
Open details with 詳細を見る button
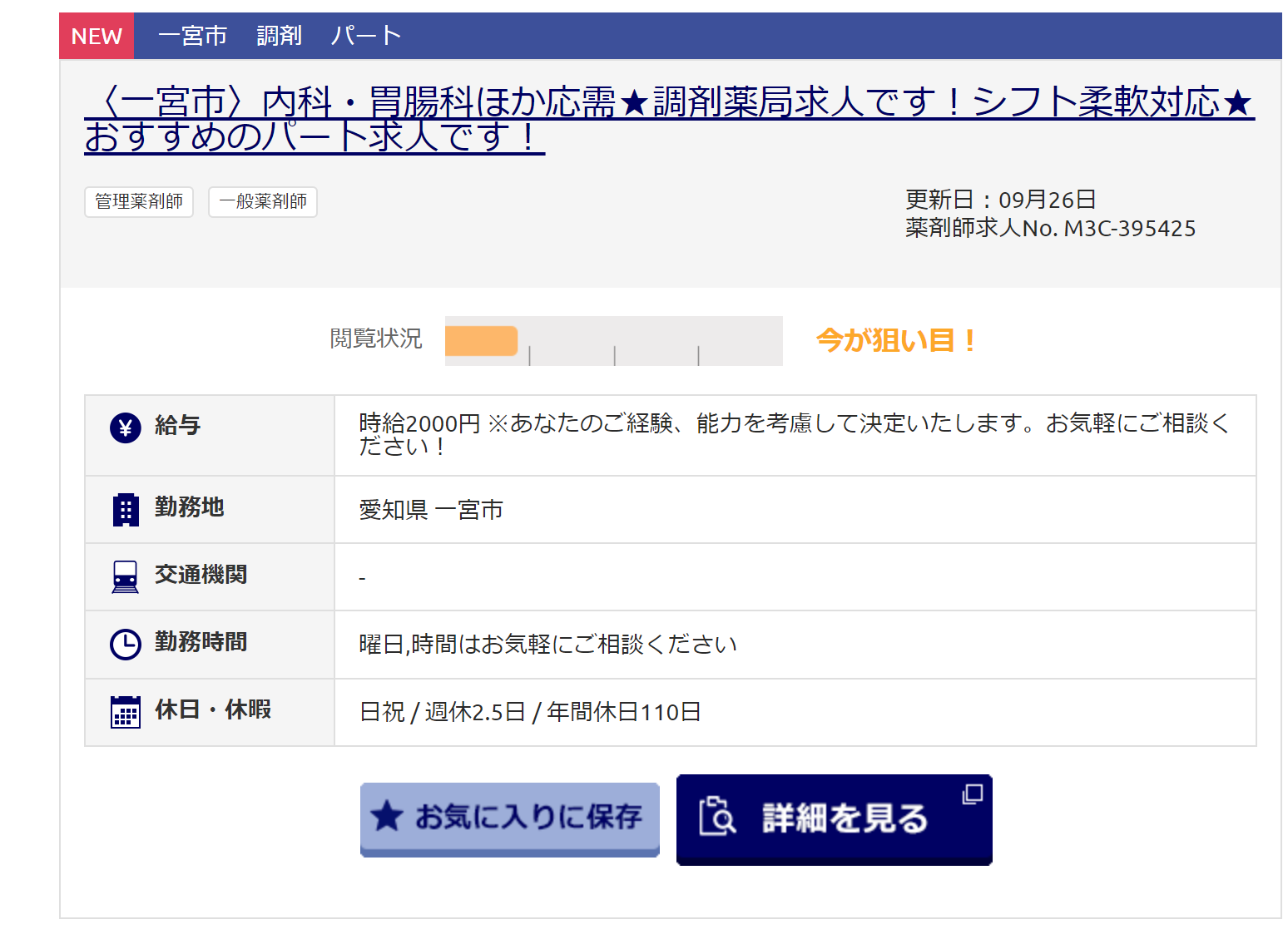(835, 820)
